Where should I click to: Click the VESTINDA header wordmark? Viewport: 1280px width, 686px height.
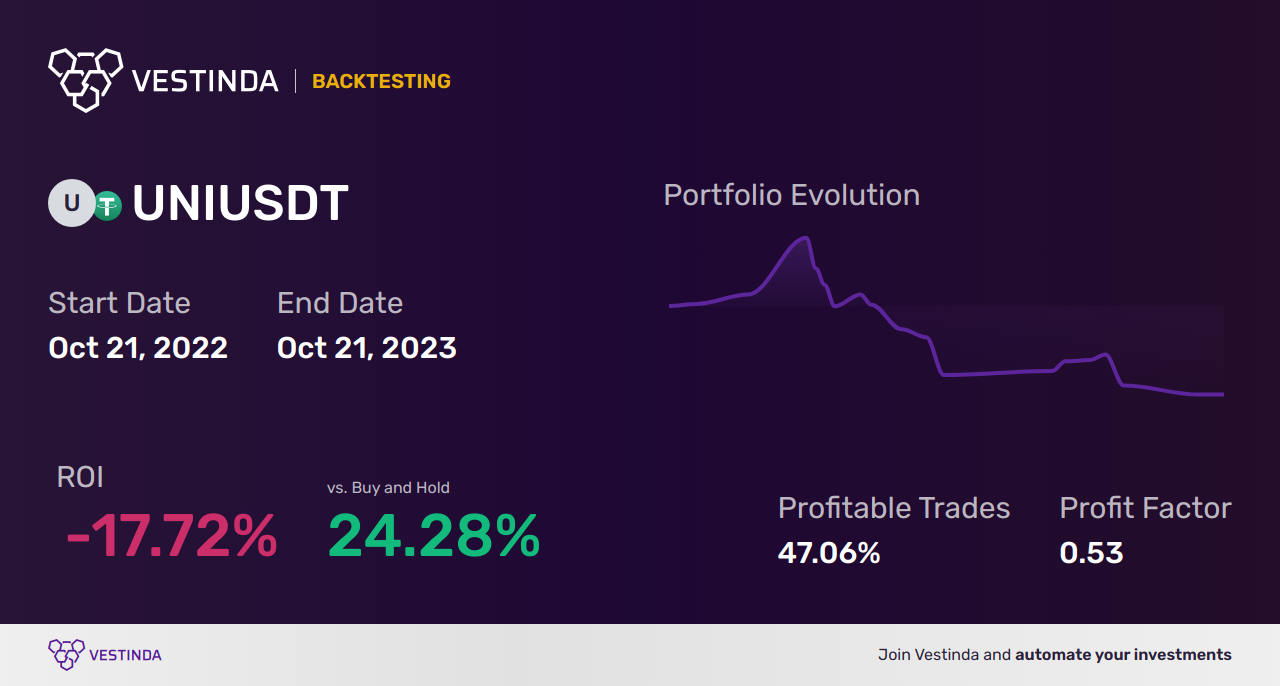click(x=205, y=81)
